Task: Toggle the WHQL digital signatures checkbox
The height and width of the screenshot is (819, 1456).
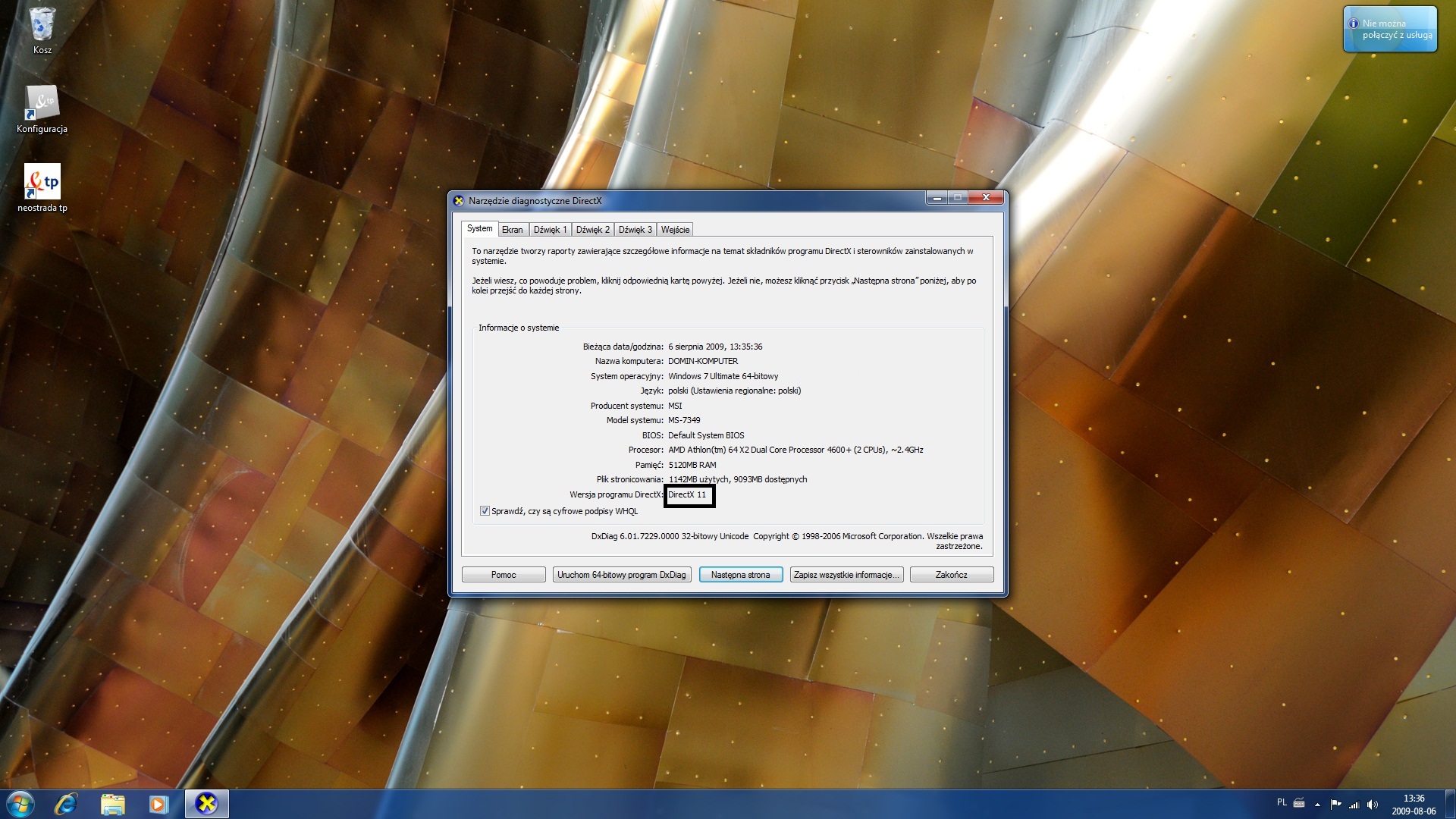Action: pyautogui.click(x=485, y=511)
